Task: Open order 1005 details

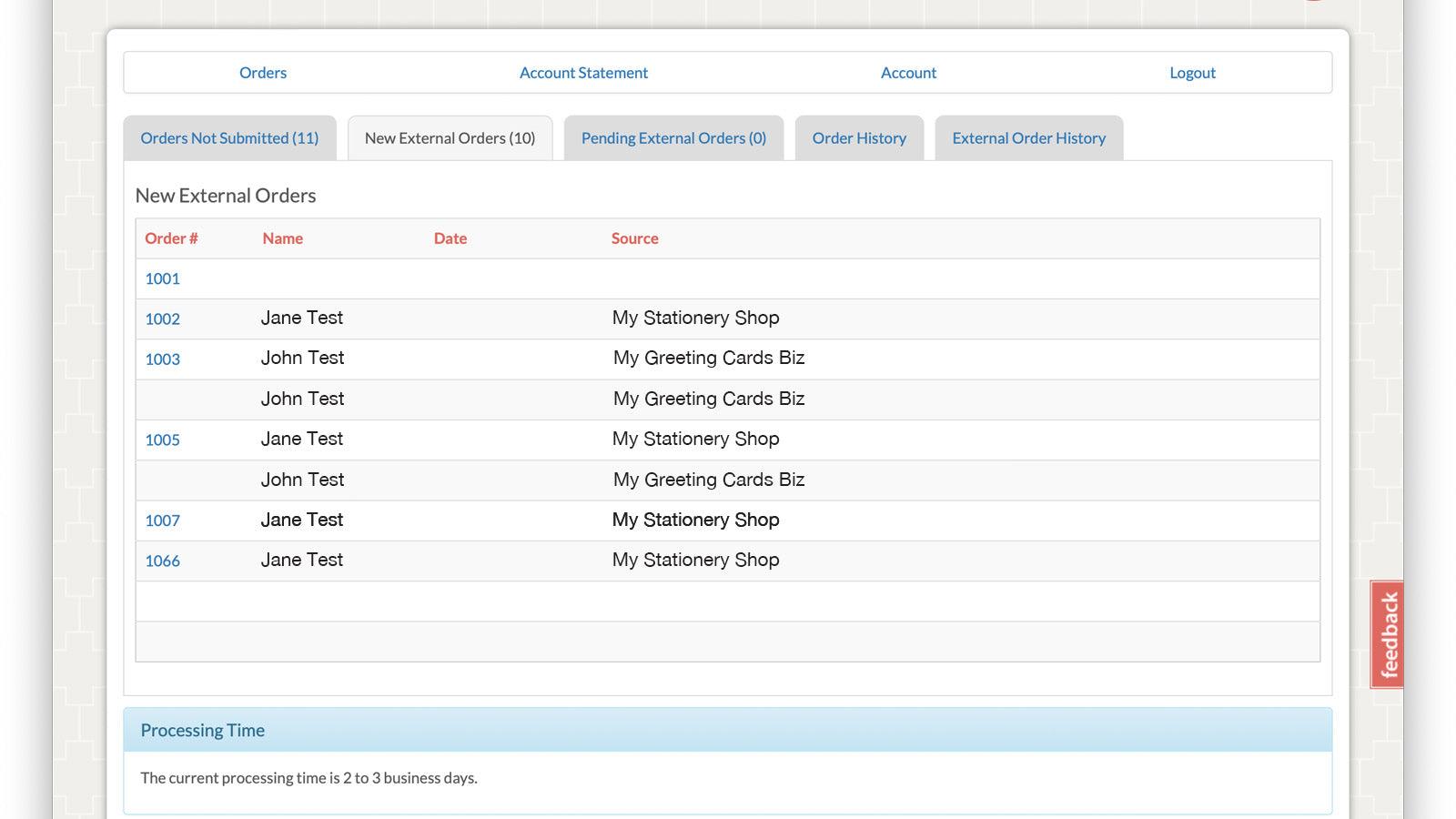Action: pyautogui.click(x=162, y=440)
